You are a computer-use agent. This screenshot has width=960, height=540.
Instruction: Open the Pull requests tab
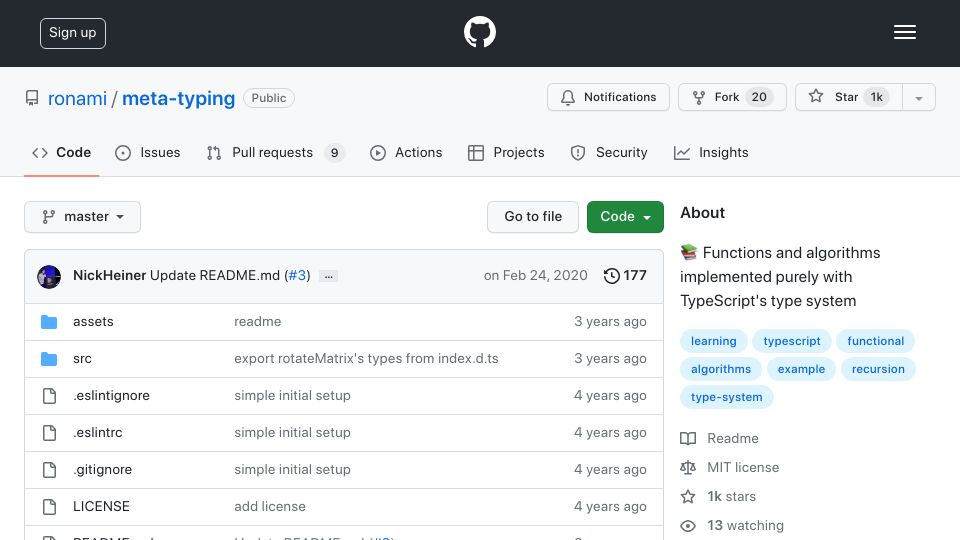[276, 152]
